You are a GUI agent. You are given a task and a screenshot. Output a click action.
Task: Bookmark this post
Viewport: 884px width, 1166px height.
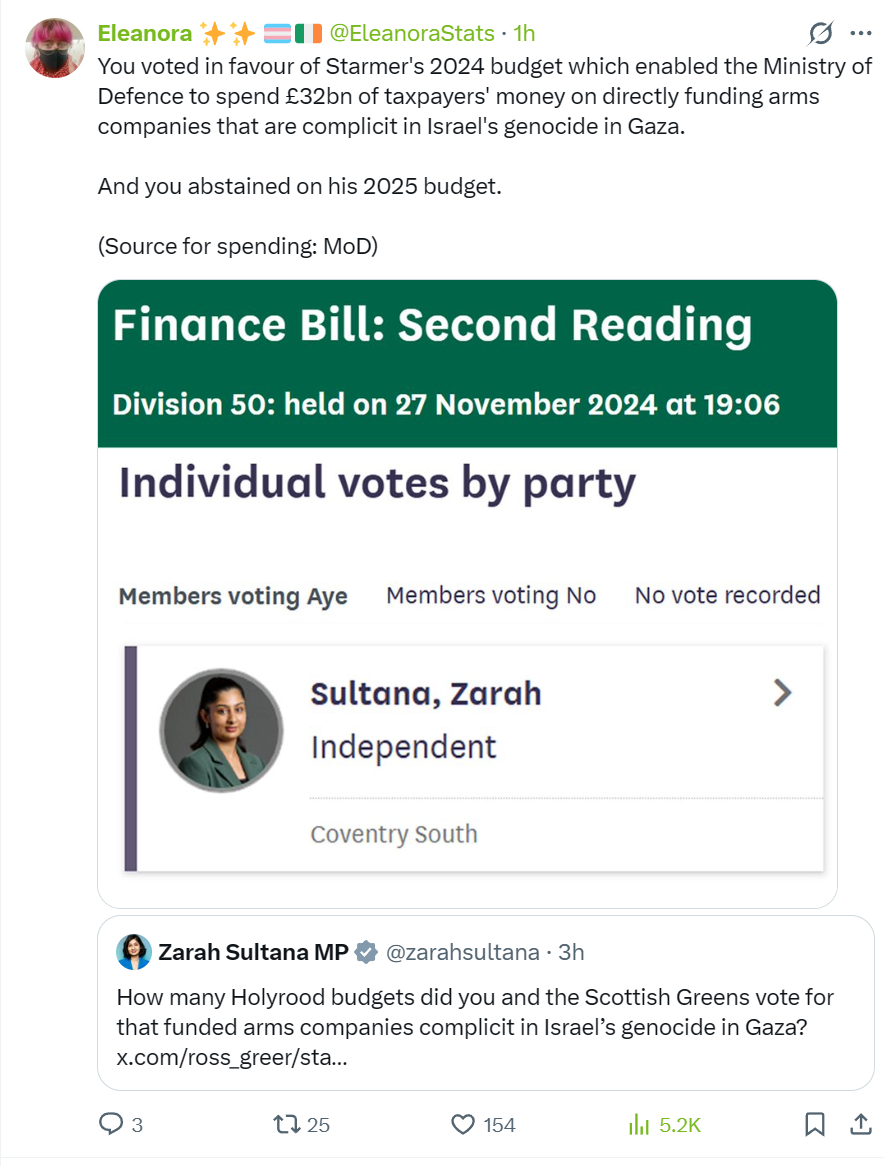pyautogui.click(x=815, y=1125)
